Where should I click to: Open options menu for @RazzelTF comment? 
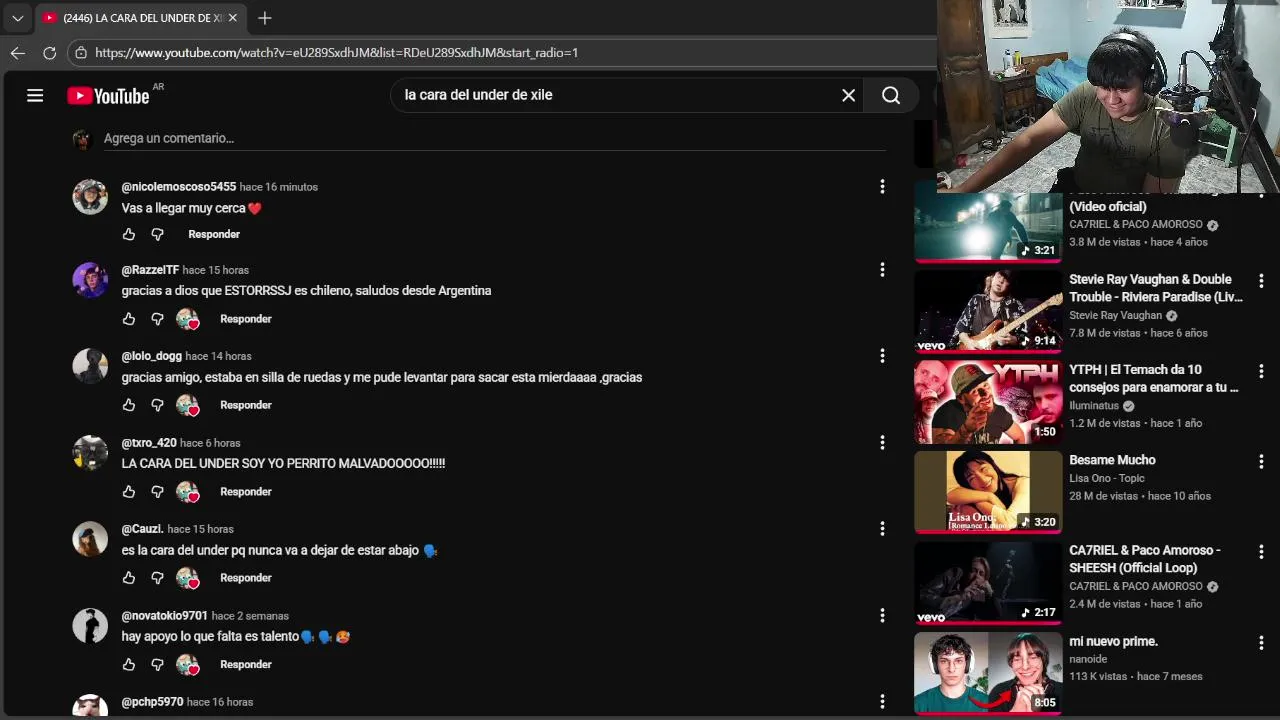882,269
